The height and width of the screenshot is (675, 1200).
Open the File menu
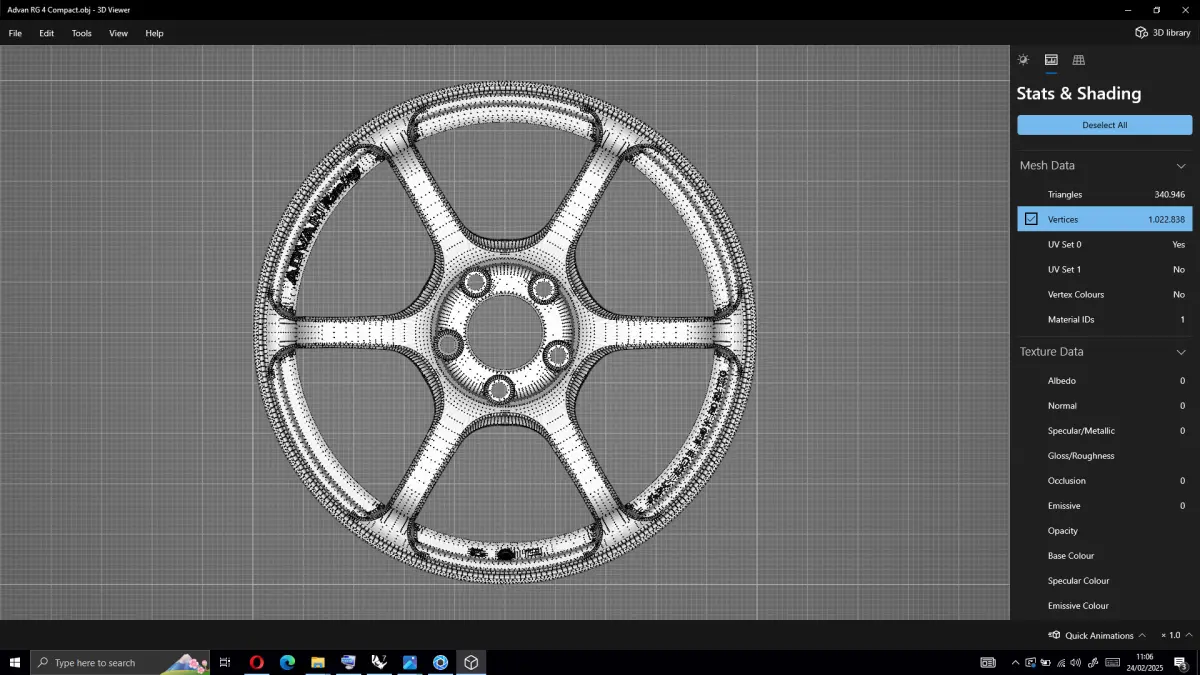(x=15, y=33)
